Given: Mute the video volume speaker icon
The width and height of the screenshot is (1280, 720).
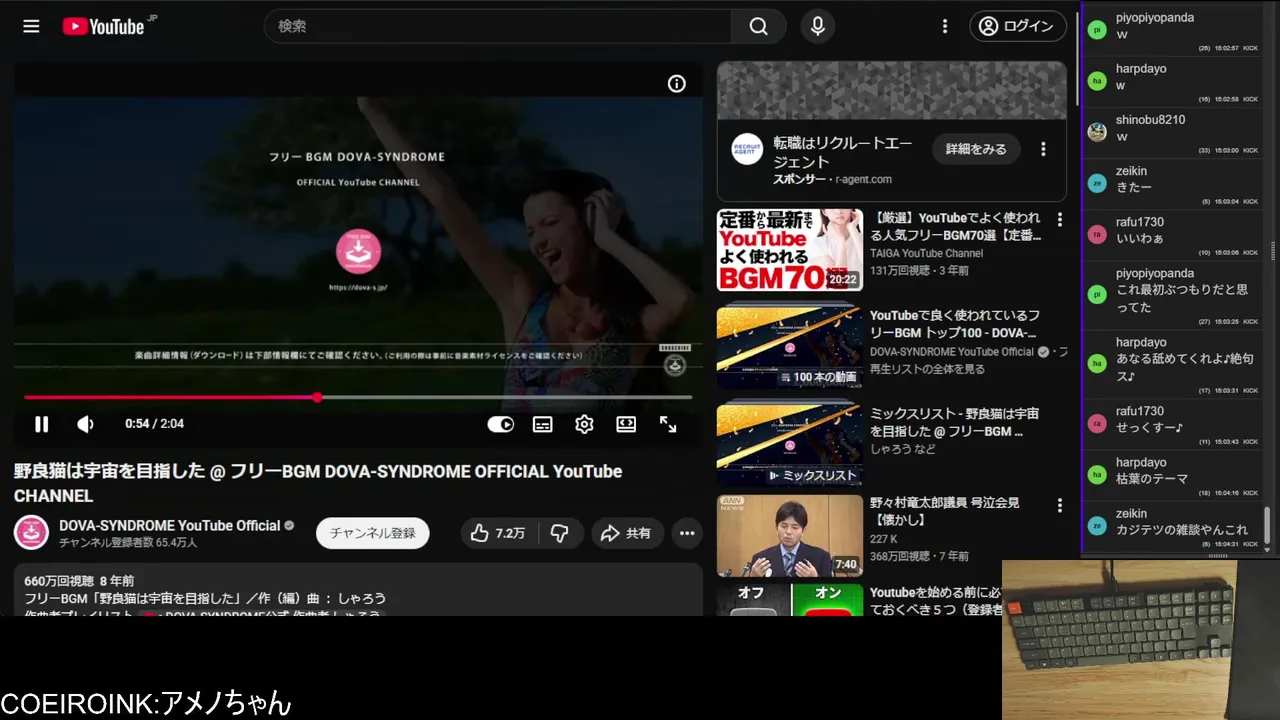Looking at the screenshot, I should [86, 424].
